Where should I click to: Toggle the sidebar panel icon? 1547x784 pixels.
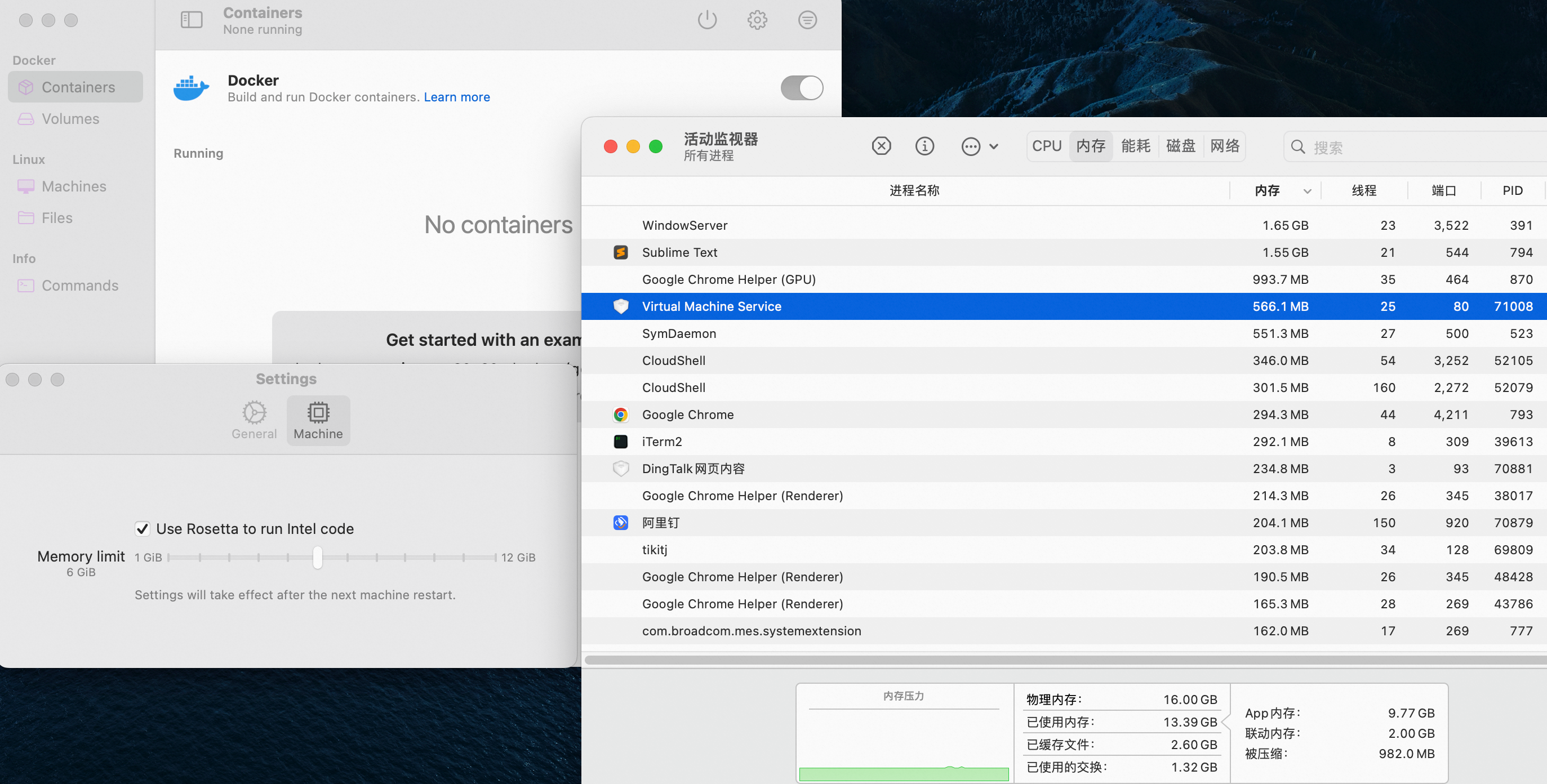pyautogui.click(x=191, y=20)
